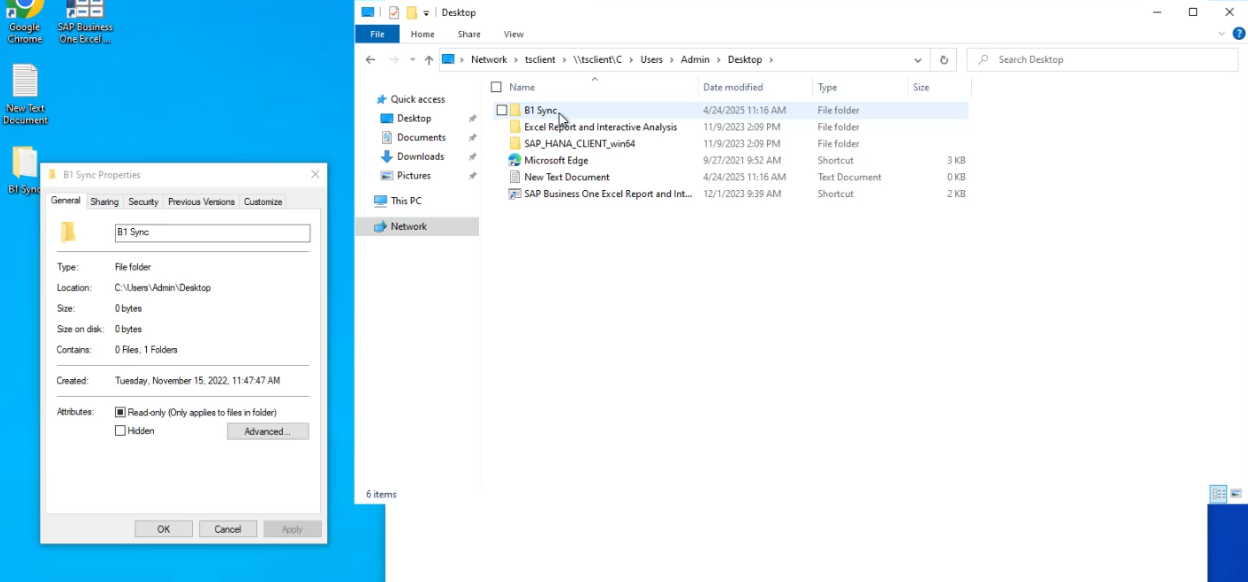Open Desktop in Quick access
1248x582 pixels.
[414, 118]
